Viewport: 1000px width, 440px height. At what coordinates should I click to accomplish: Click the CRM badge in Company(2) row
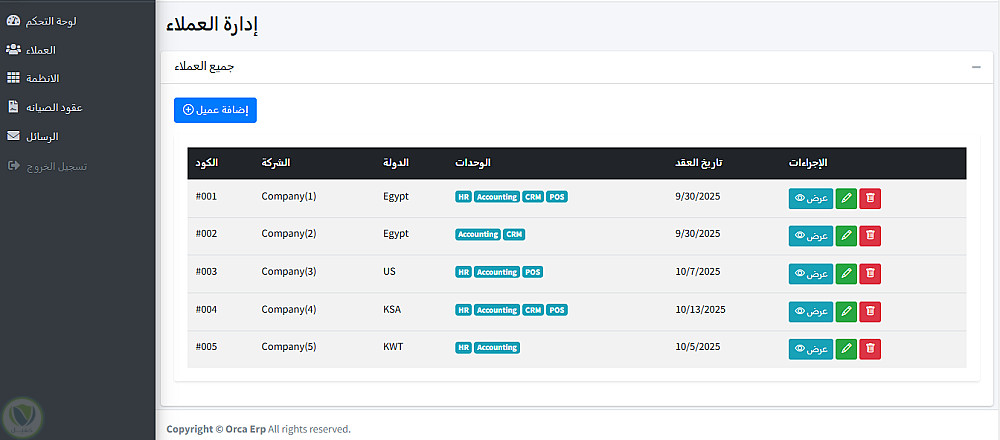tap(514, 235)
